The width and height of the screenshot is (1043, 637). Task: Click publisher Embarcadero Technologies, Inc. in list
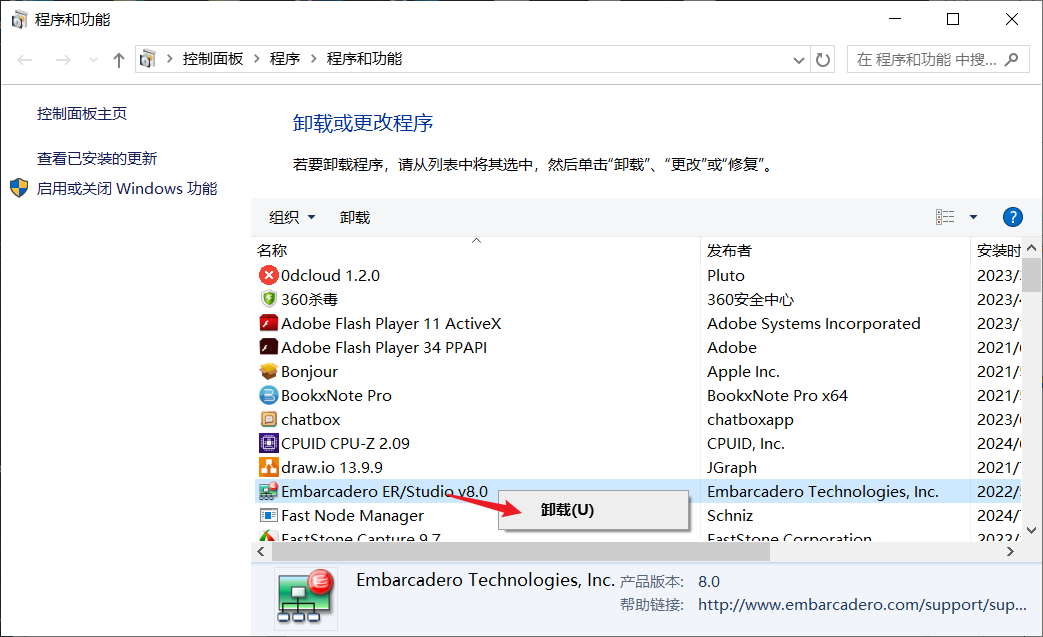pyautogui.click(x=823, y=491)
